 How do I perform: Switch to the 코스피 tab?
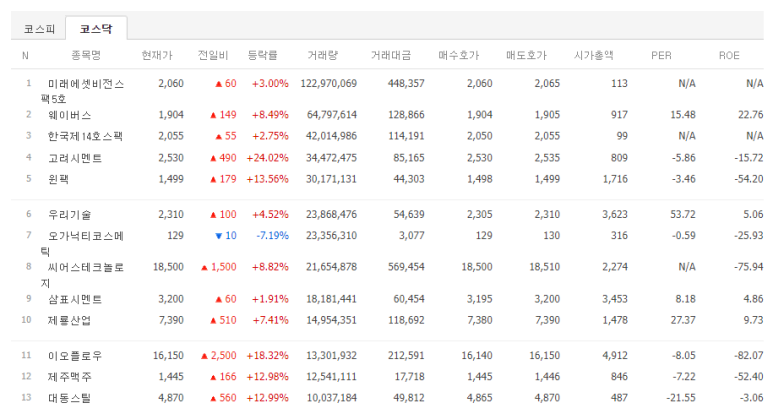[x=39, y=29]
